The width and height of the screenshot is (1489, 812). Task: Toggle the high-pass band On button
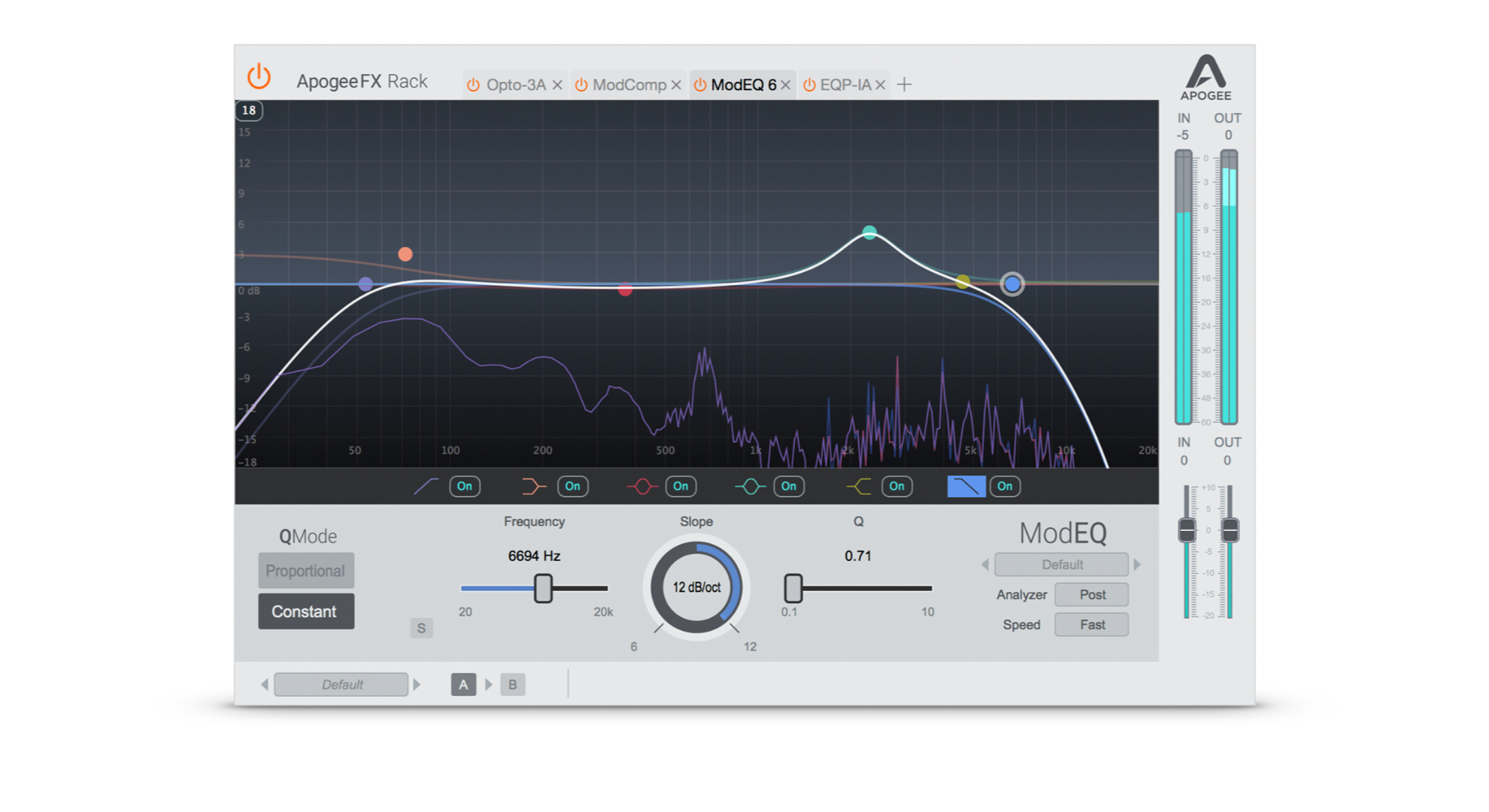[465, 486]
